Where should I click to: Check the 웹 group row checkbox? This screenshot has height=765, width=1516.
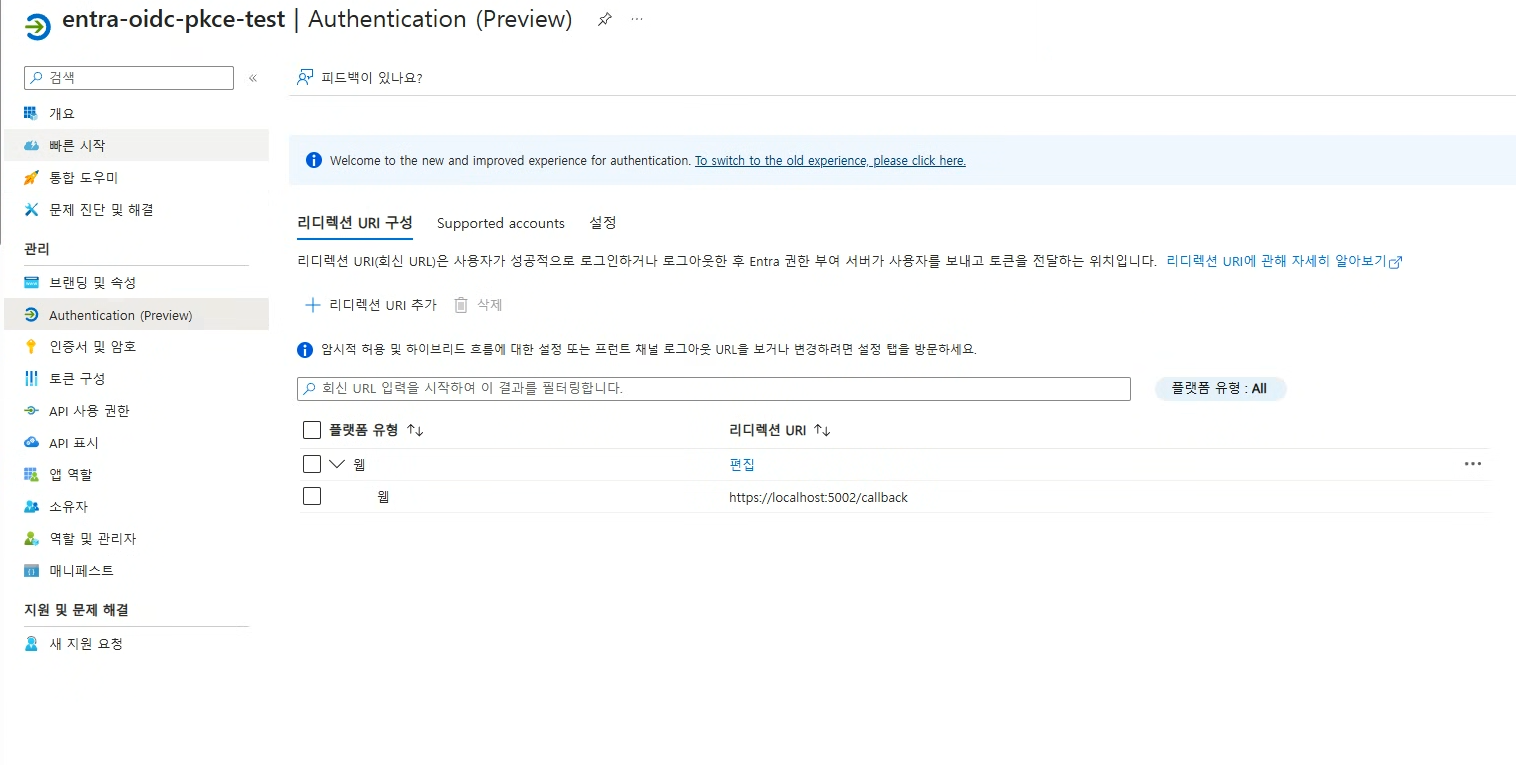click(x=312, y=464)
